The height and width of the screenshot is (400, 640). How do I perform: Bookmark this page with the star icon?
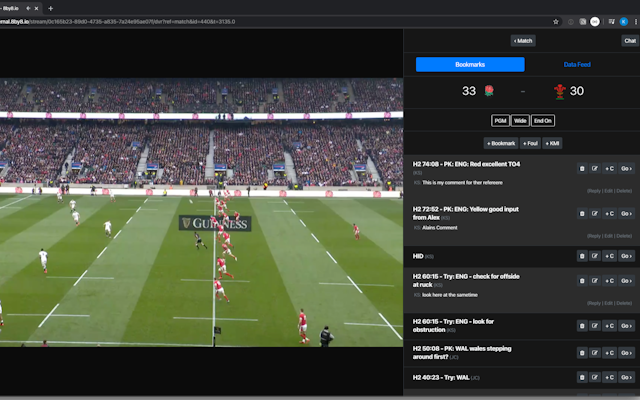(556, 22)
